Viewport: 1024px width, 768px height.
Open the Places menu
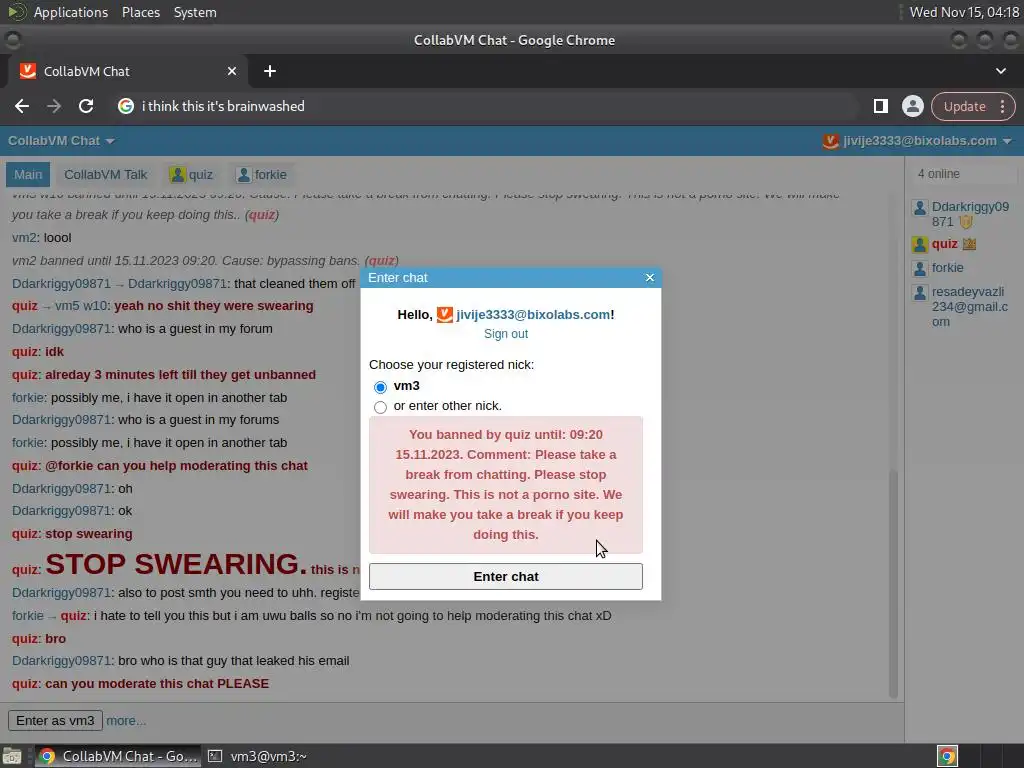click(x=141, y=12)
